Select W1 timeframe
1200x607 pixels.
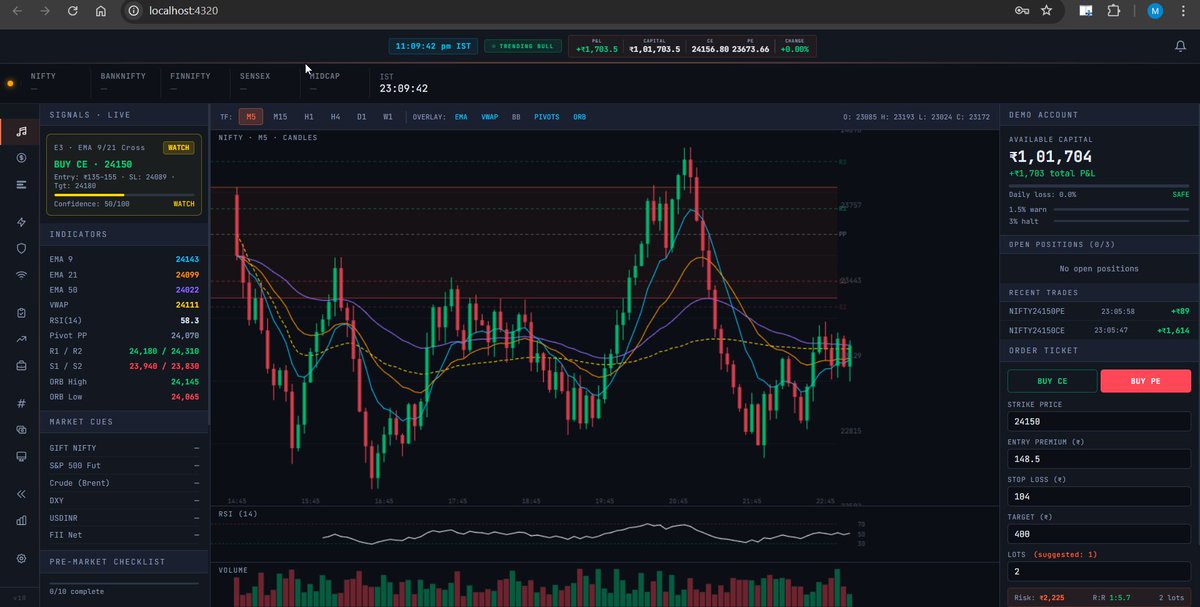(387, 117)
